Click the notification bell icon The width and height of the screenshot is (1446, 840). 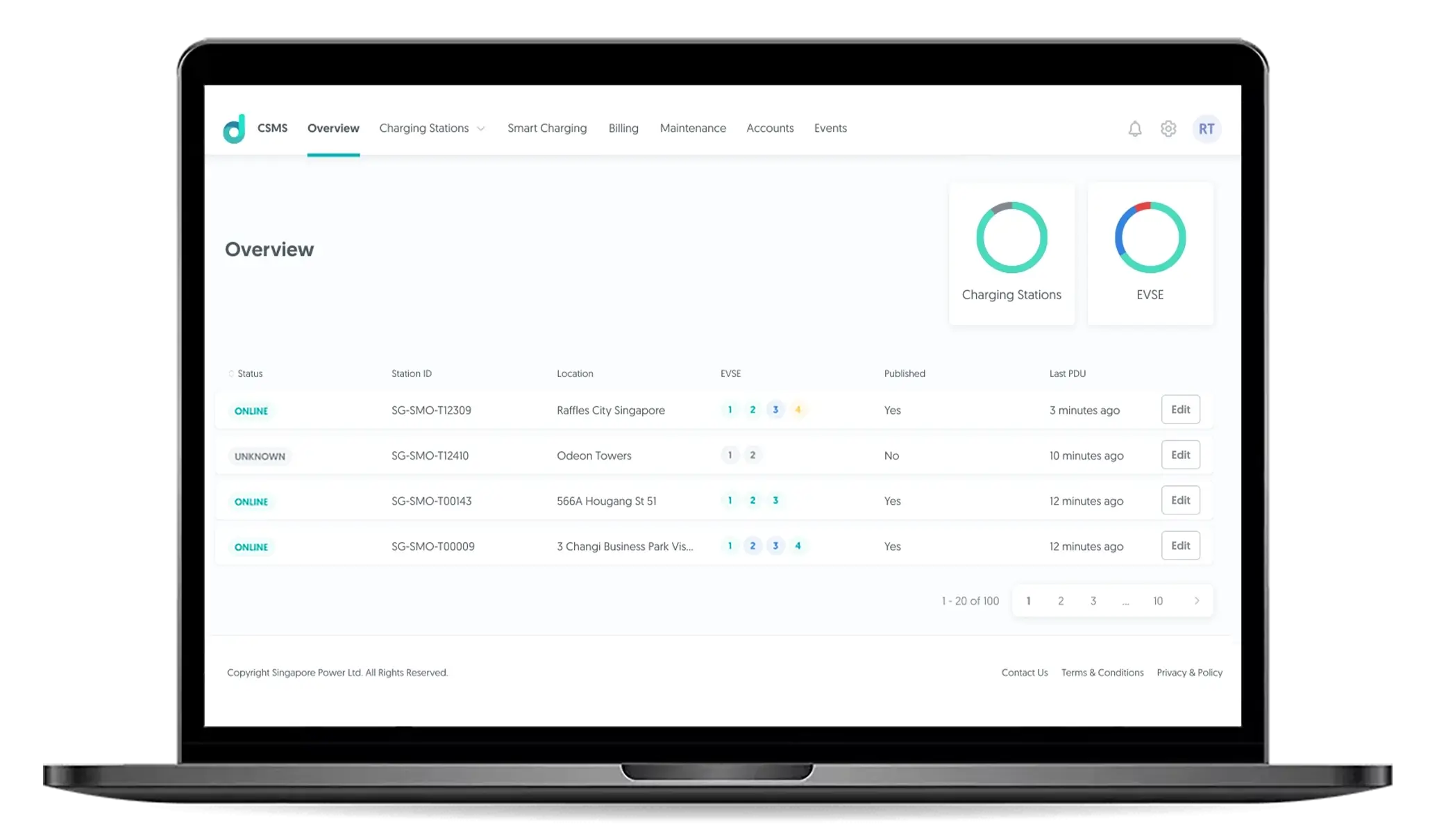coord(1135,128)
